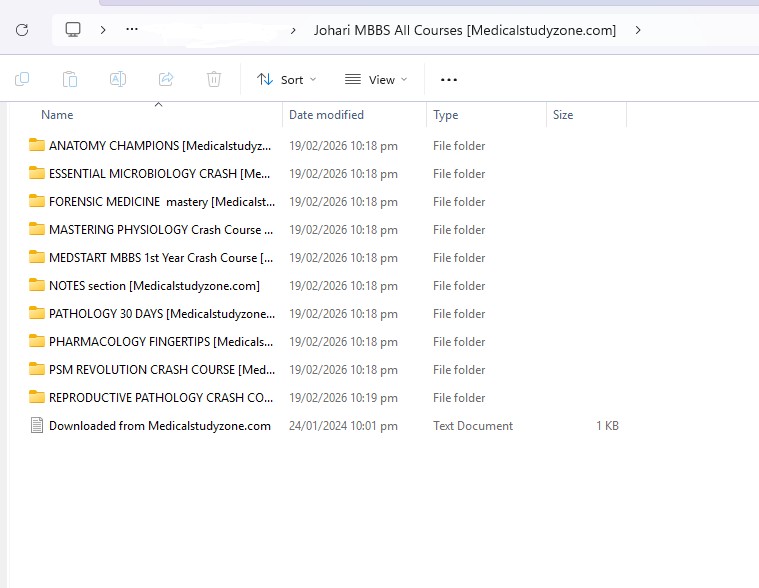Click the ESSENTIAL MICROBIOLOGY CRASH folder name

click(159, 174)
